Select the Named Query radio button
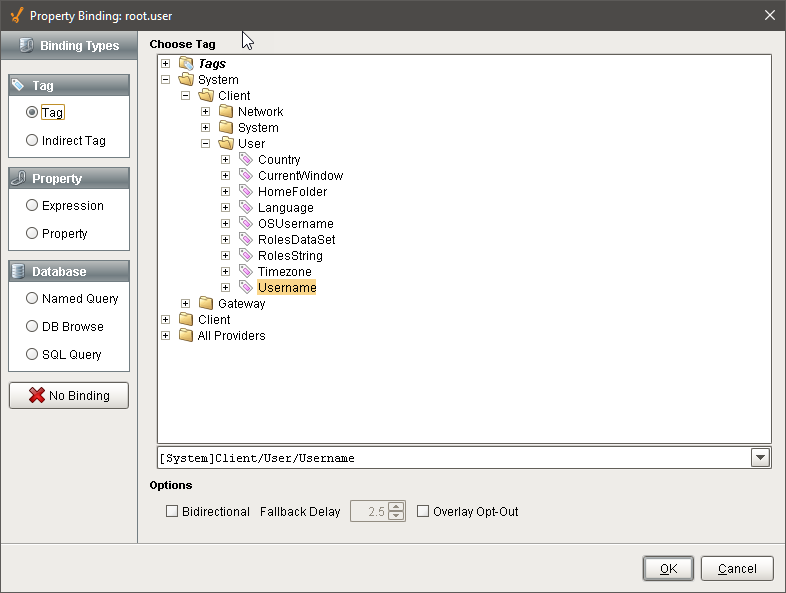The image size is (786, 593). 32,299
